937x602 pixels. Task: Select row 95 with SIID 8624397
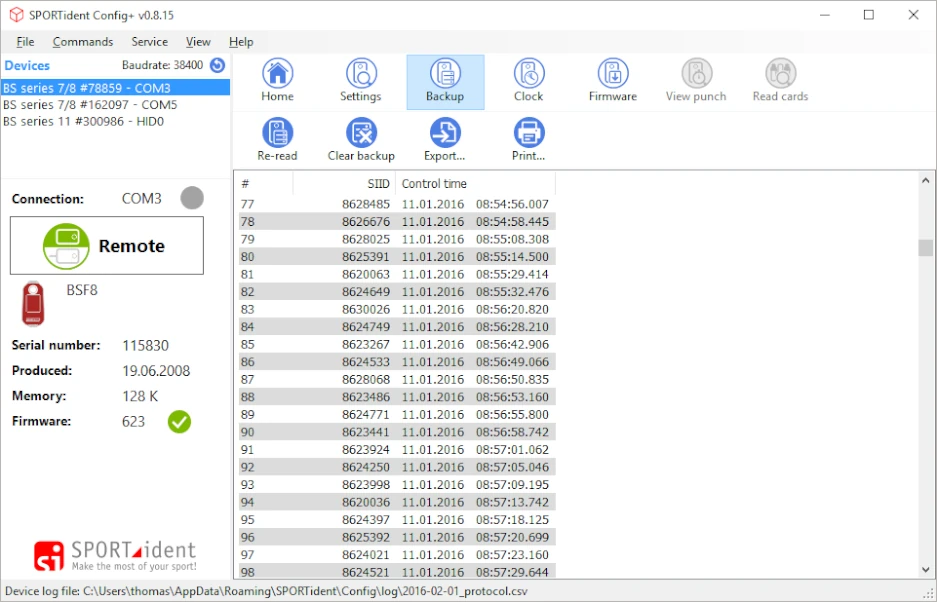(397, 520)
